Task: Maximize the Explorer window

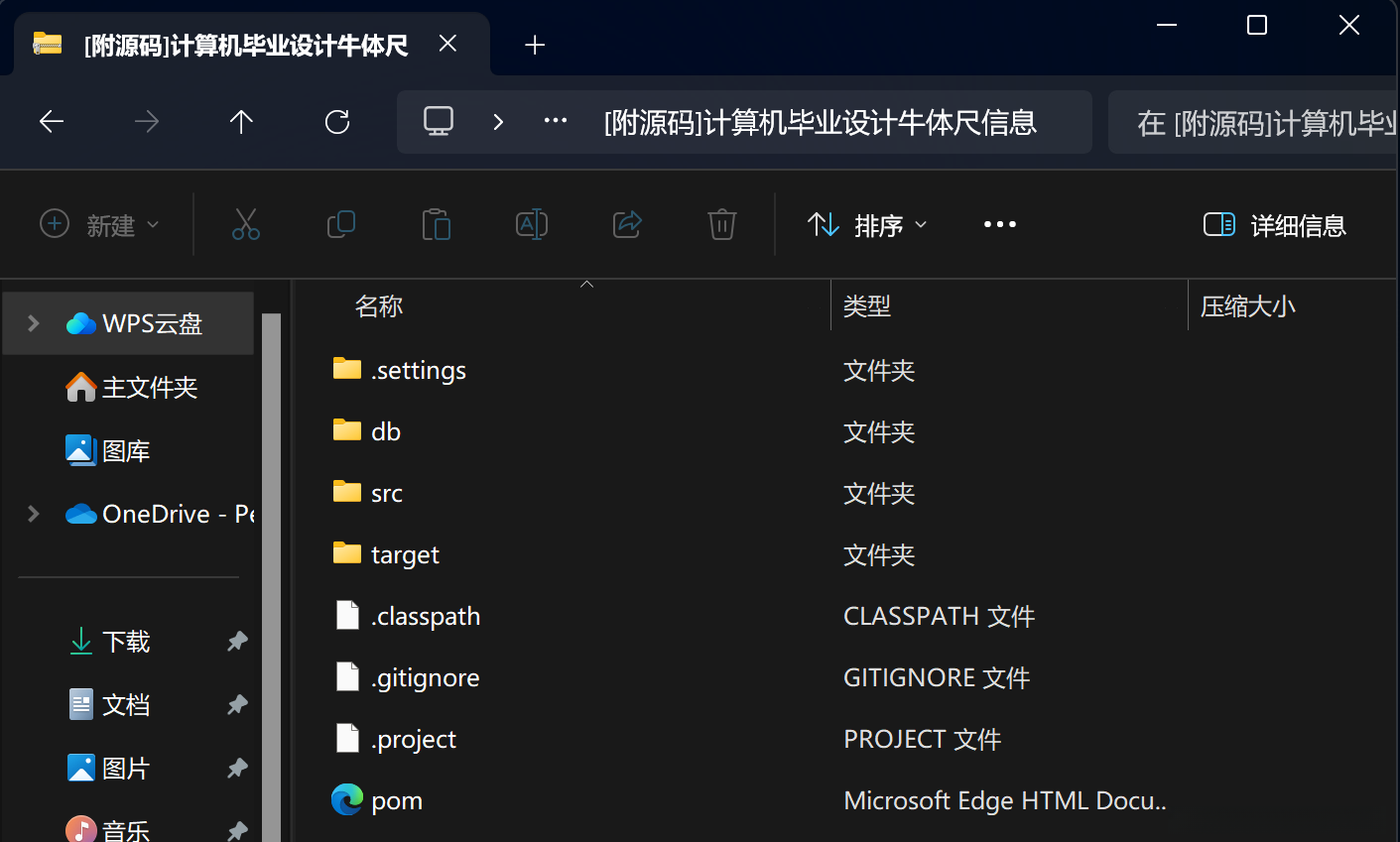Action: click(x=1257, y=25)
